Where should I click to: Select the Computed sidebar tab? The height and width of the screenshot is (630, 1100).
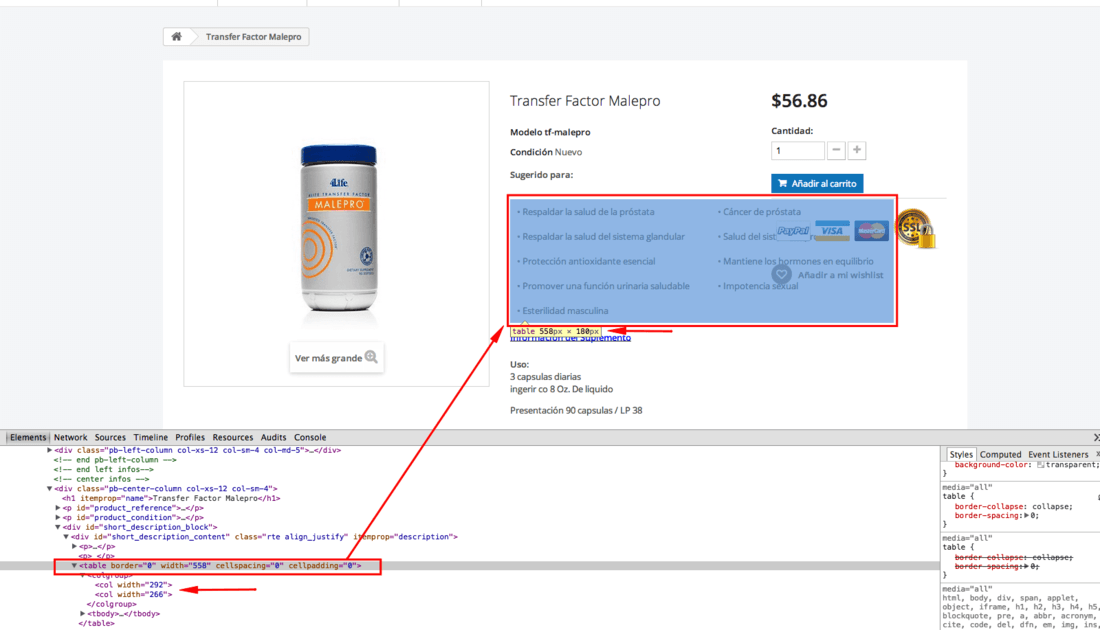tap(1000, 455)
